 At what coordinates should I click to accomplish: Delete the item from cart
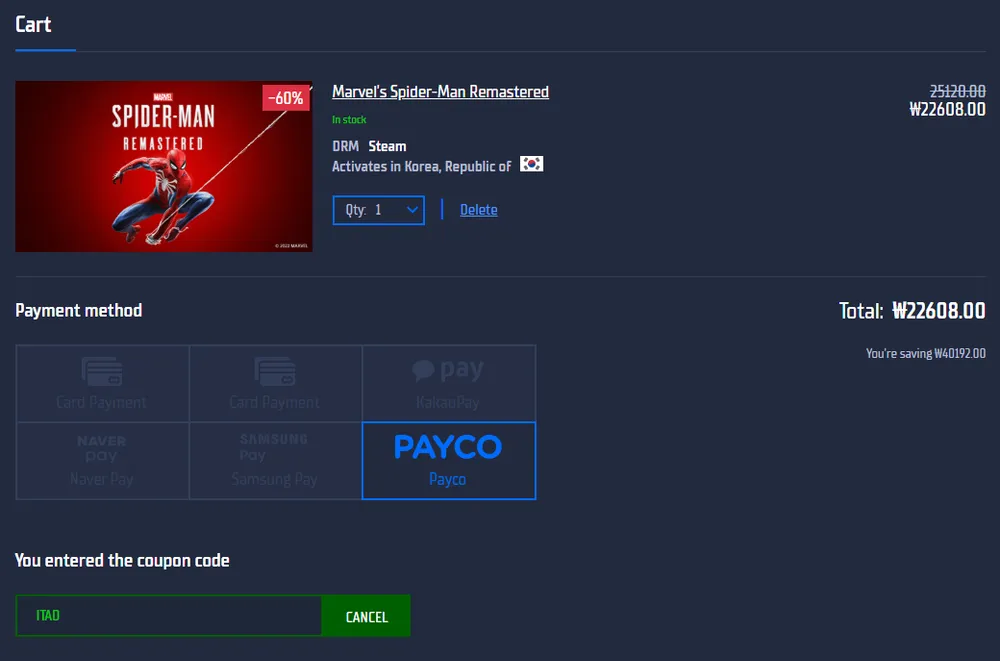(x=479, y=210)
